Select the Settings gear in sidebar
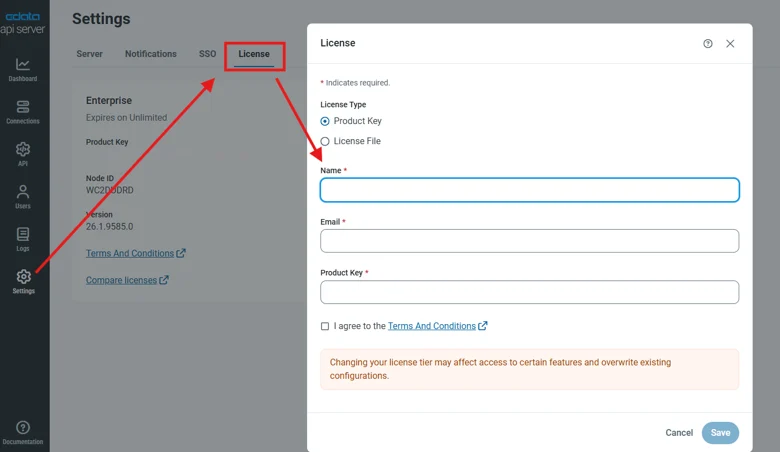The image size is (780, 452). (23, 276)
